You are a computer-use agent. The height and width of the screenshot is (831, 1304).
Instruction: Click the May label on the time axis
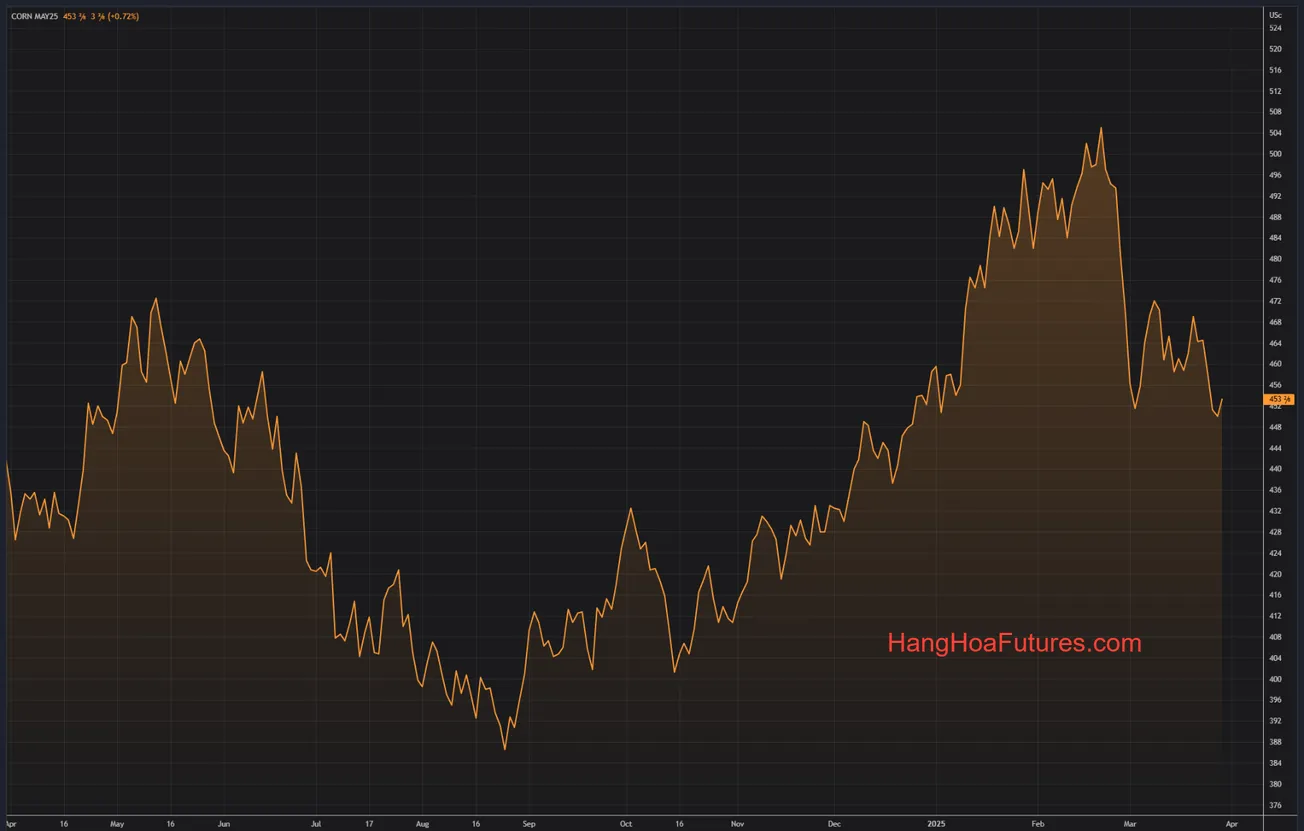tap(117, 823)
